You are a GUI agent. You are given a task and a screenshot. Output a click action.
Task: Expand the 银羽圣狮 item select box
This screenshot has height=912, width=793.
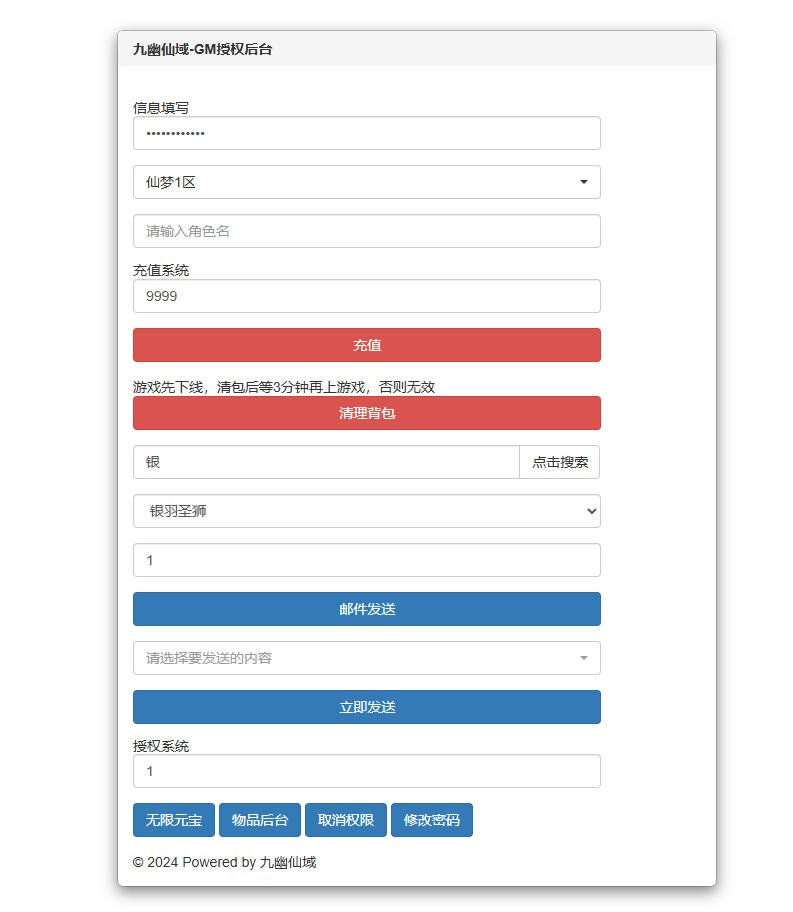pyautogui.click(x=366, y=511)
